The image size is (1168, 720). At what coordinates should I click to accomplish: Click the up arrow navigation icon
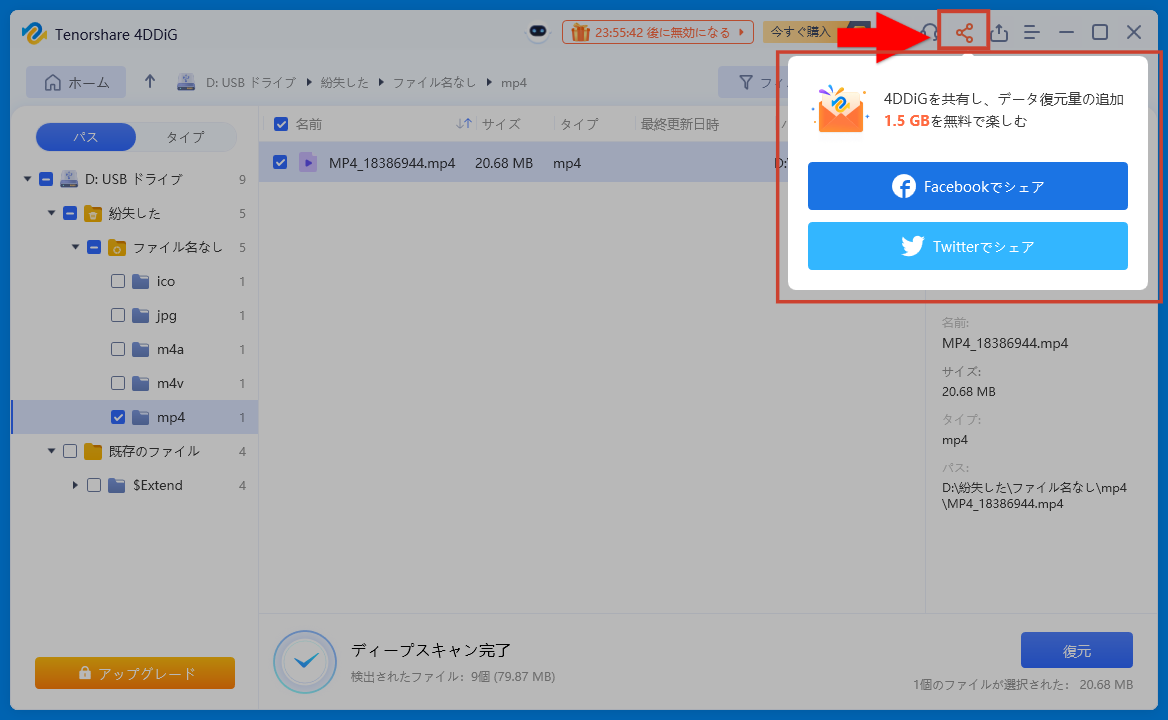coord(150,81)
